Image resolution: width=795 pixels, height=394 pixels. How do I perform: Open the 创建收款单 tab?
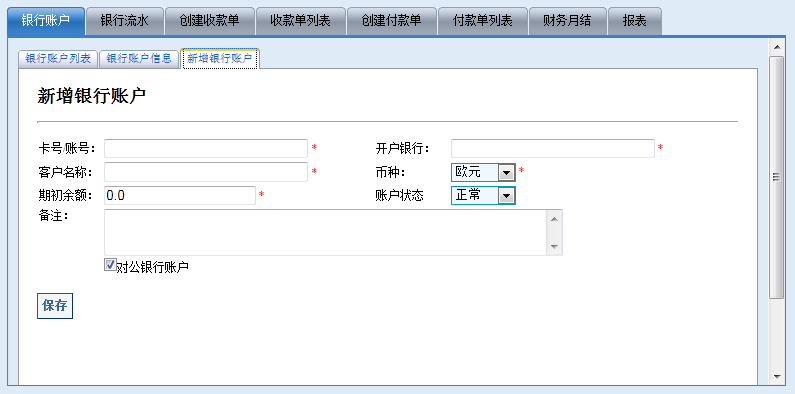click(x=209, y=21)
